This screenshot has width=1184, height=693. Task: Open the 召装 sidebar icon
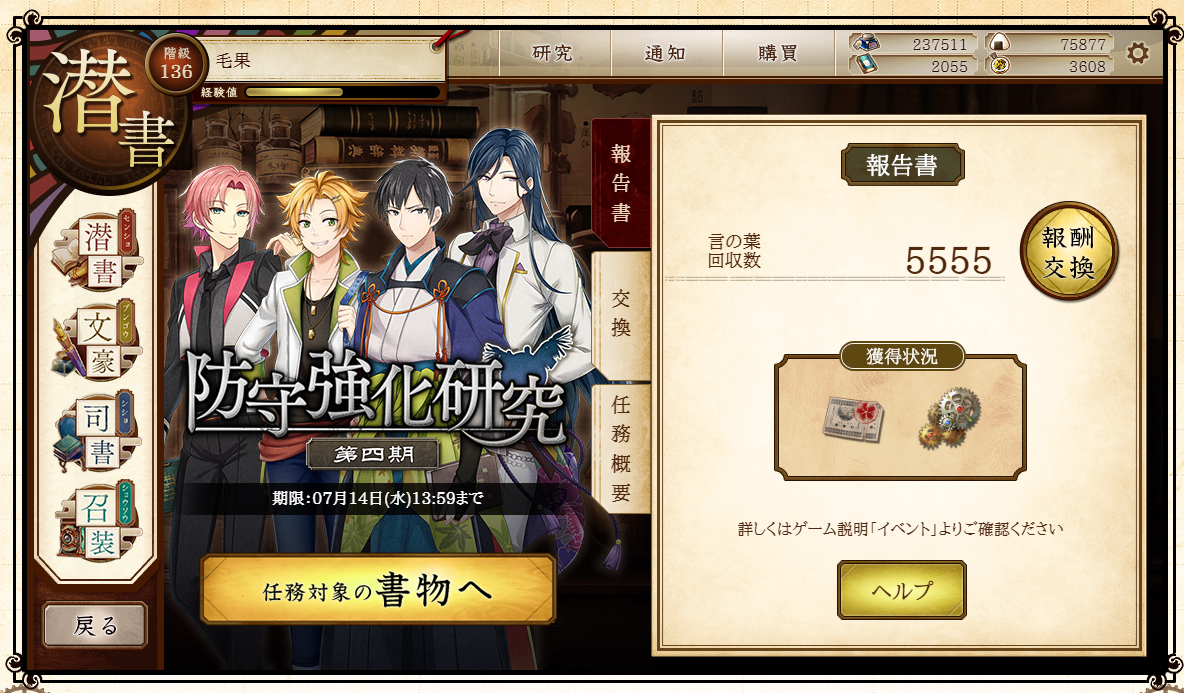point(96,522)
